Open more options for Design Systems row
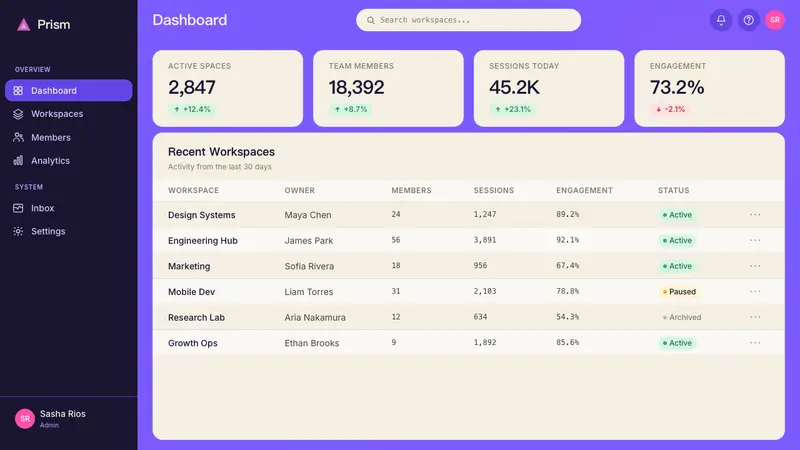800x450 pixels. pyautogui.click(x=755, y=215)
